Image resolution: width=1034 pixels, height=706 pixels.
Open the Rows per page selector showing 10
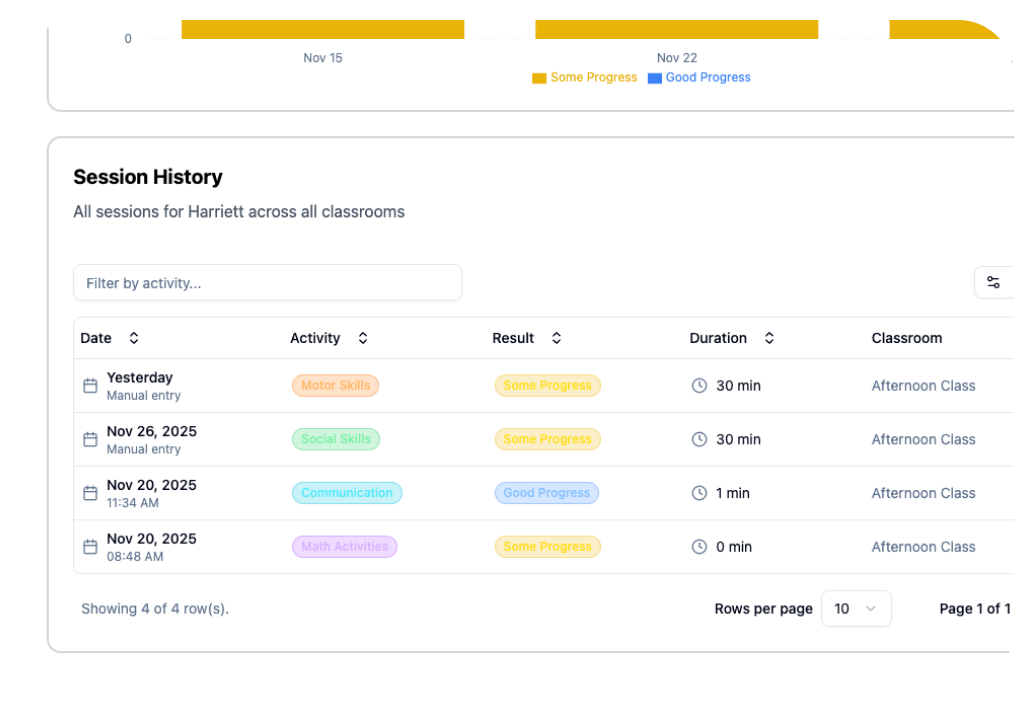tap(856, 608)
